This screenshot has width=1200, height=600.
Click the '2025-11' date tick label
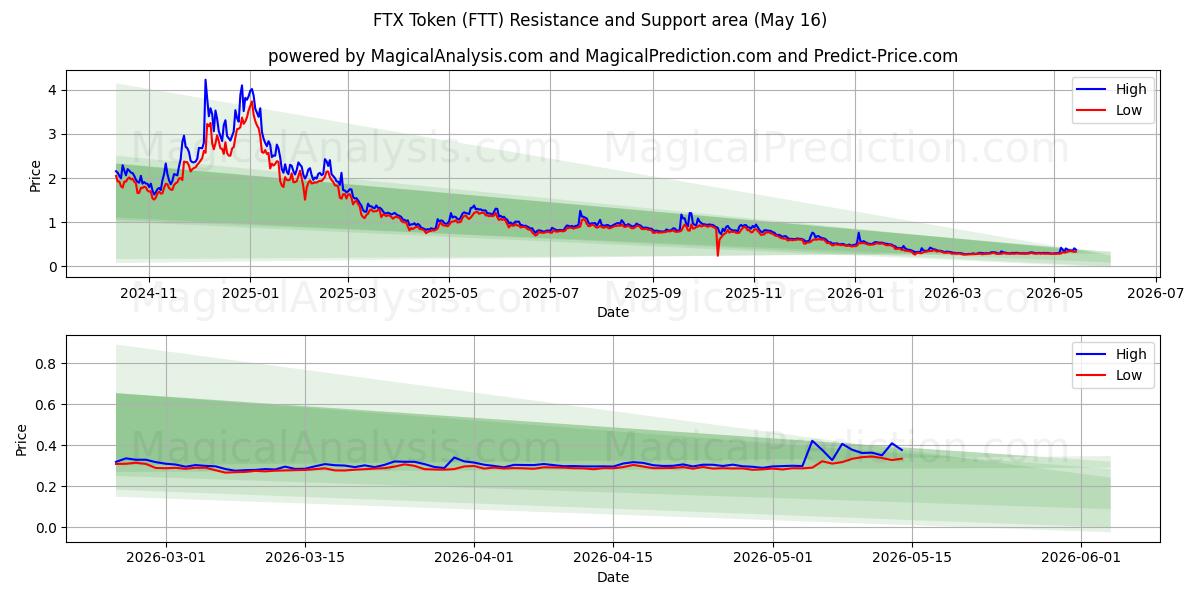(754, 293)
